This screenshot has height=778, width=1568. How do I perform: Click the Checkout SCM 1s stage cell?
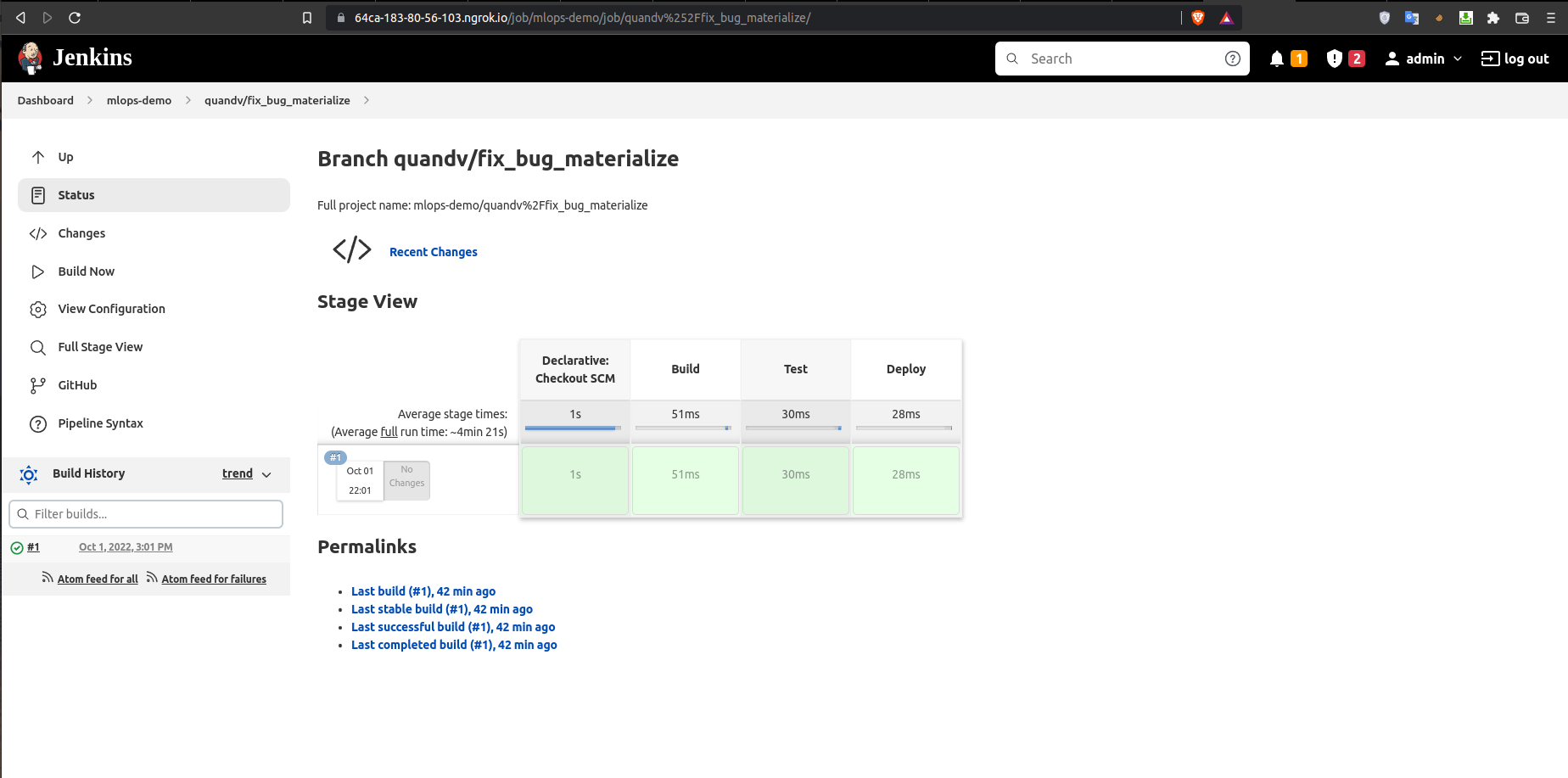575,480
